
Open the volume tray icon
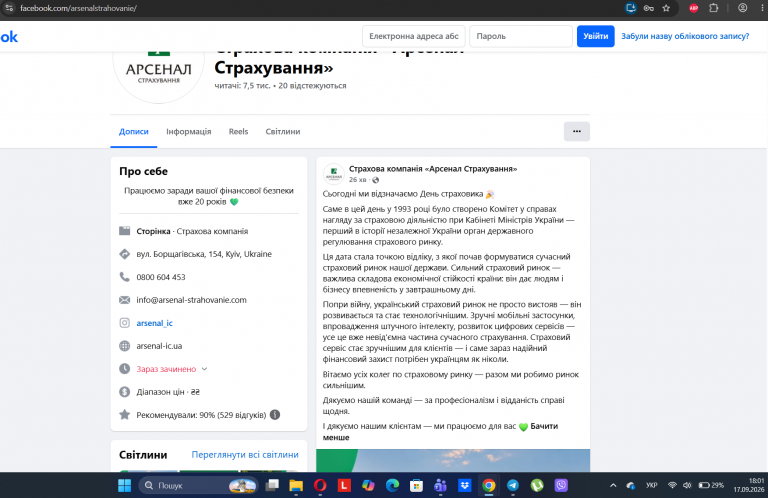click(x=687, y=485)
